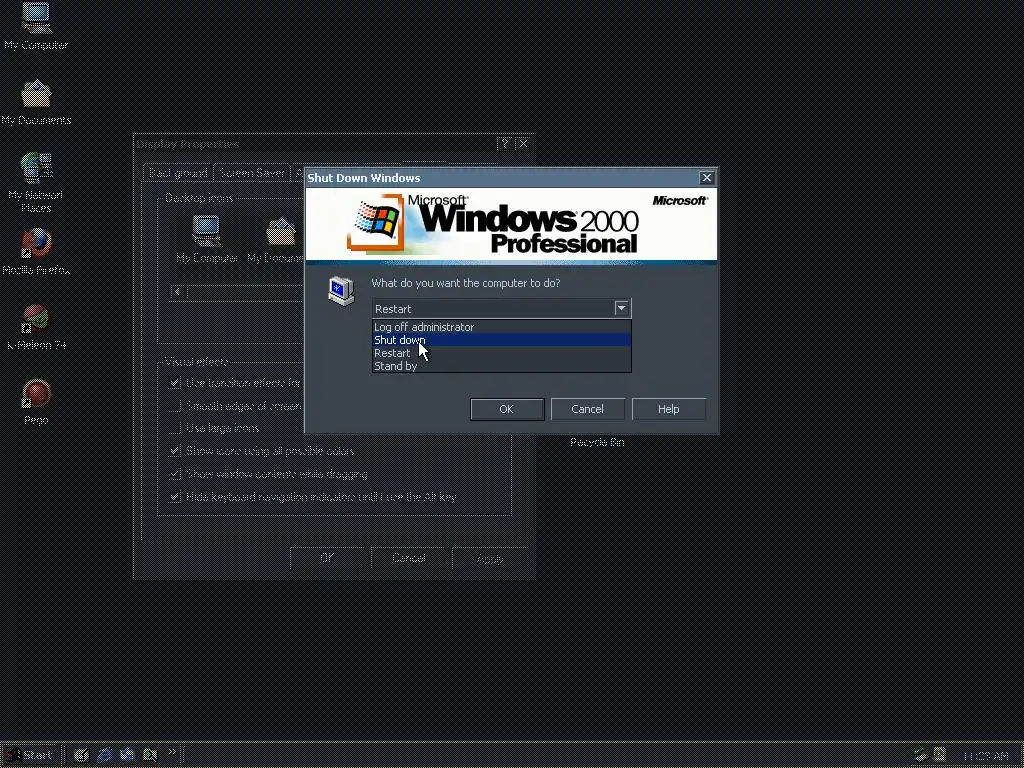Choose Log off administrator option
The height and width of the screenshot is (768, 1024).
tap(501, 327)
